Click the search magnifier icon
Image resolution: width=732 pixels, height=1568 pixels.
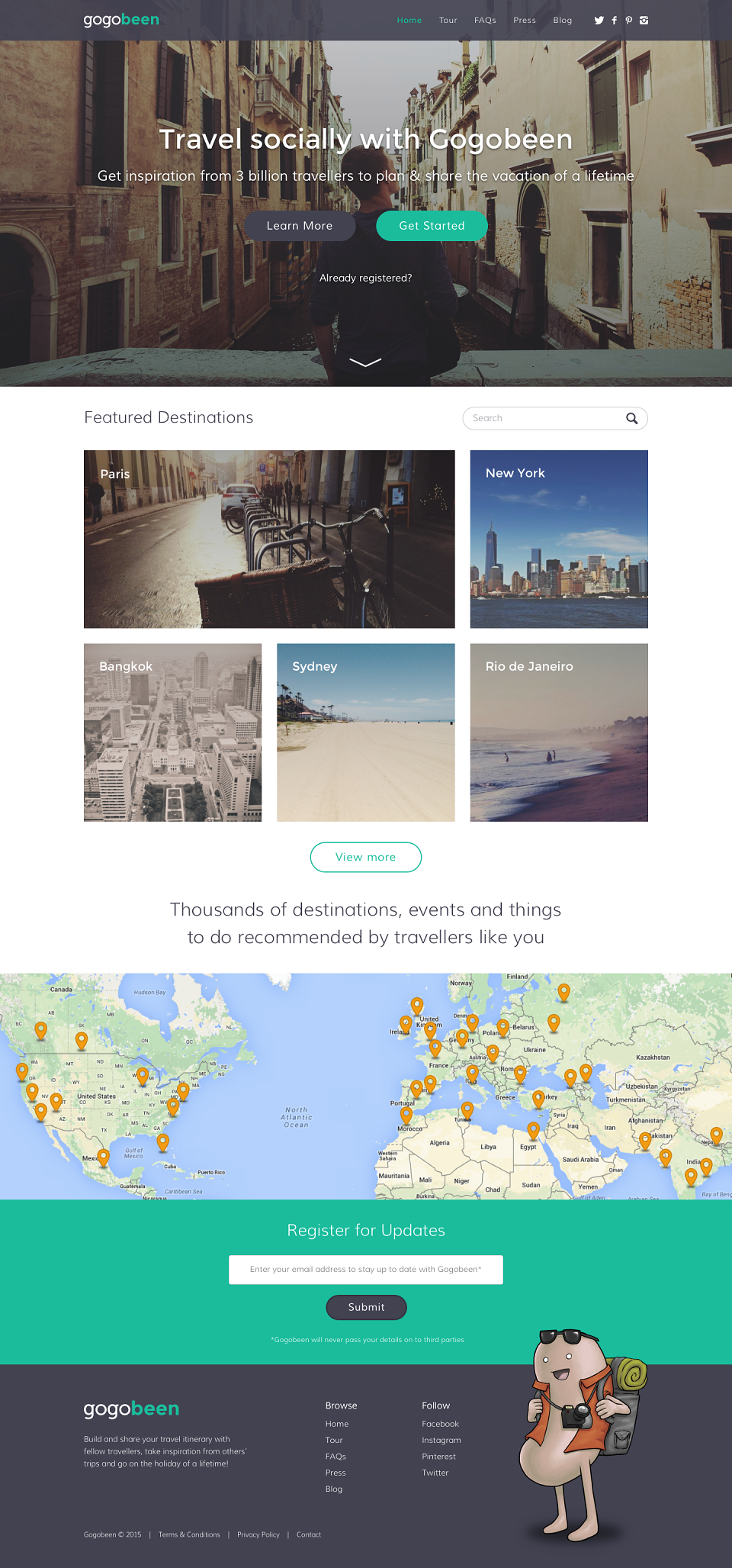click(x=631, y=418)
